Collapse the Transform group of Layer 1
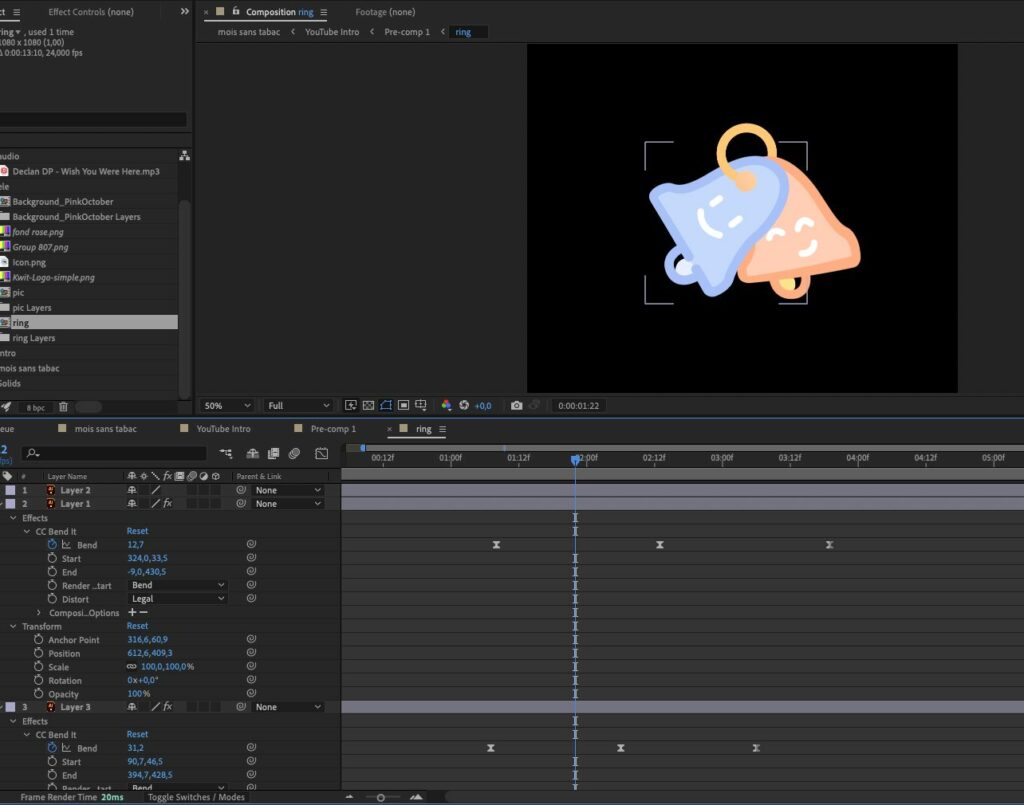This screenshot has height=805, width=1024. 13,626
